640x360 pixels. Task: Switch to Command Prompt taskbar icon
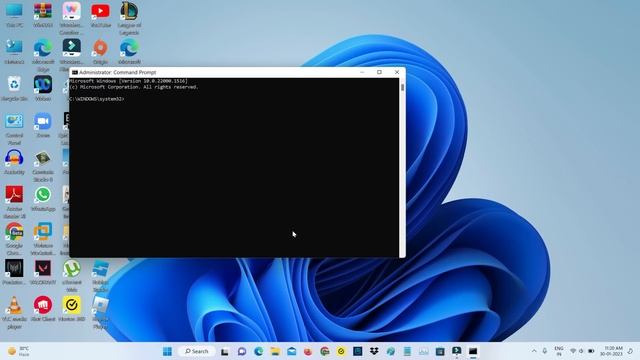pos(473,351)
